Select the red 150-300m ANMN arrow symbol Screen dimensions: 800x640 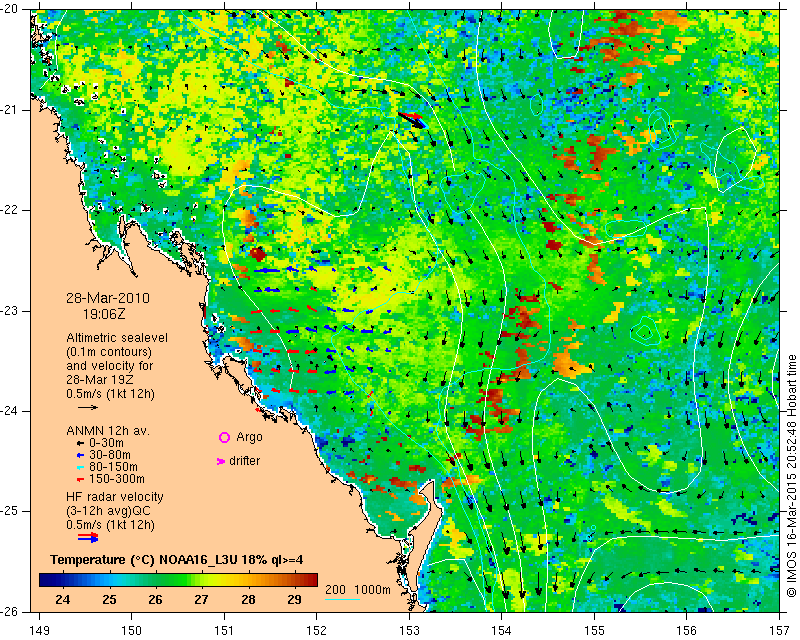(80, 480)
